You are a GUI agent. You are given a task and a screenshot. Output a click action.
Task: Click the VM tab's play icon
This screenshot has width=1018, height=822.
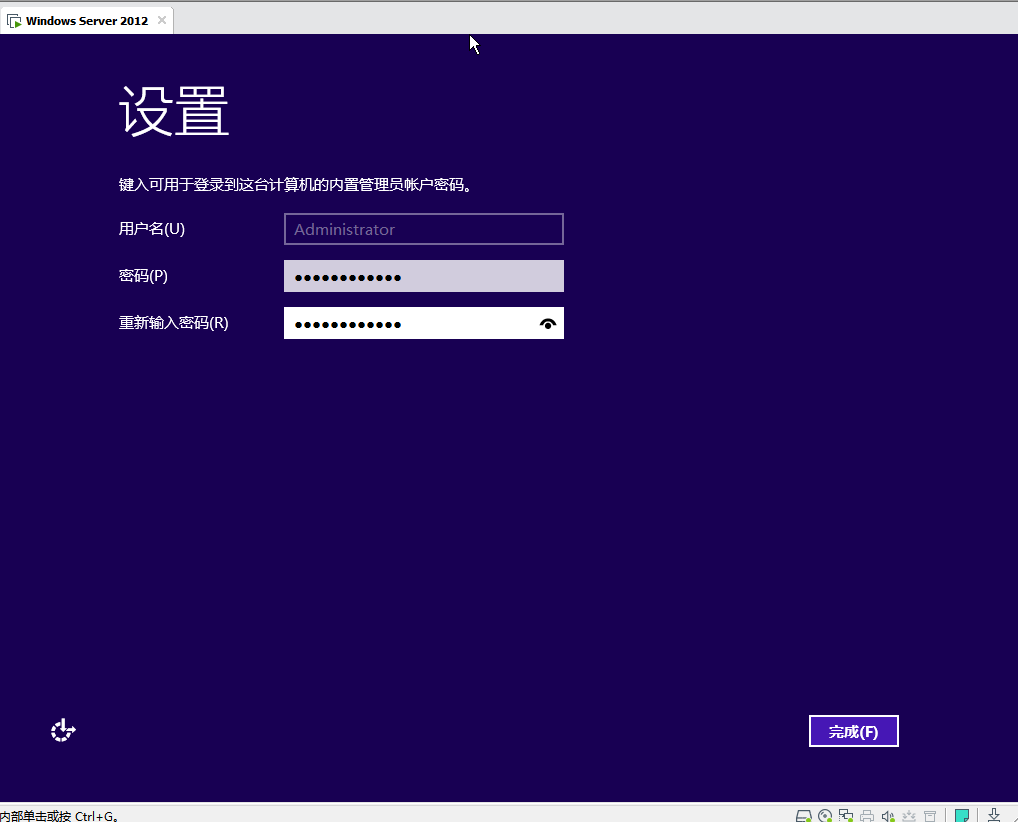coord(14,21)
